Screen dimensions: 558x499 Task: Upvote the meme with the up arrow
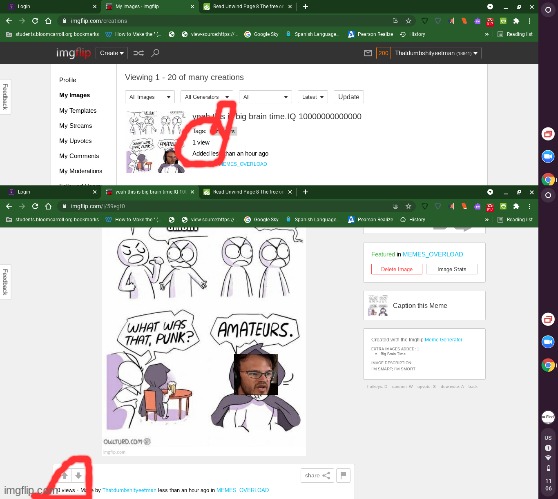pos(65,475)
